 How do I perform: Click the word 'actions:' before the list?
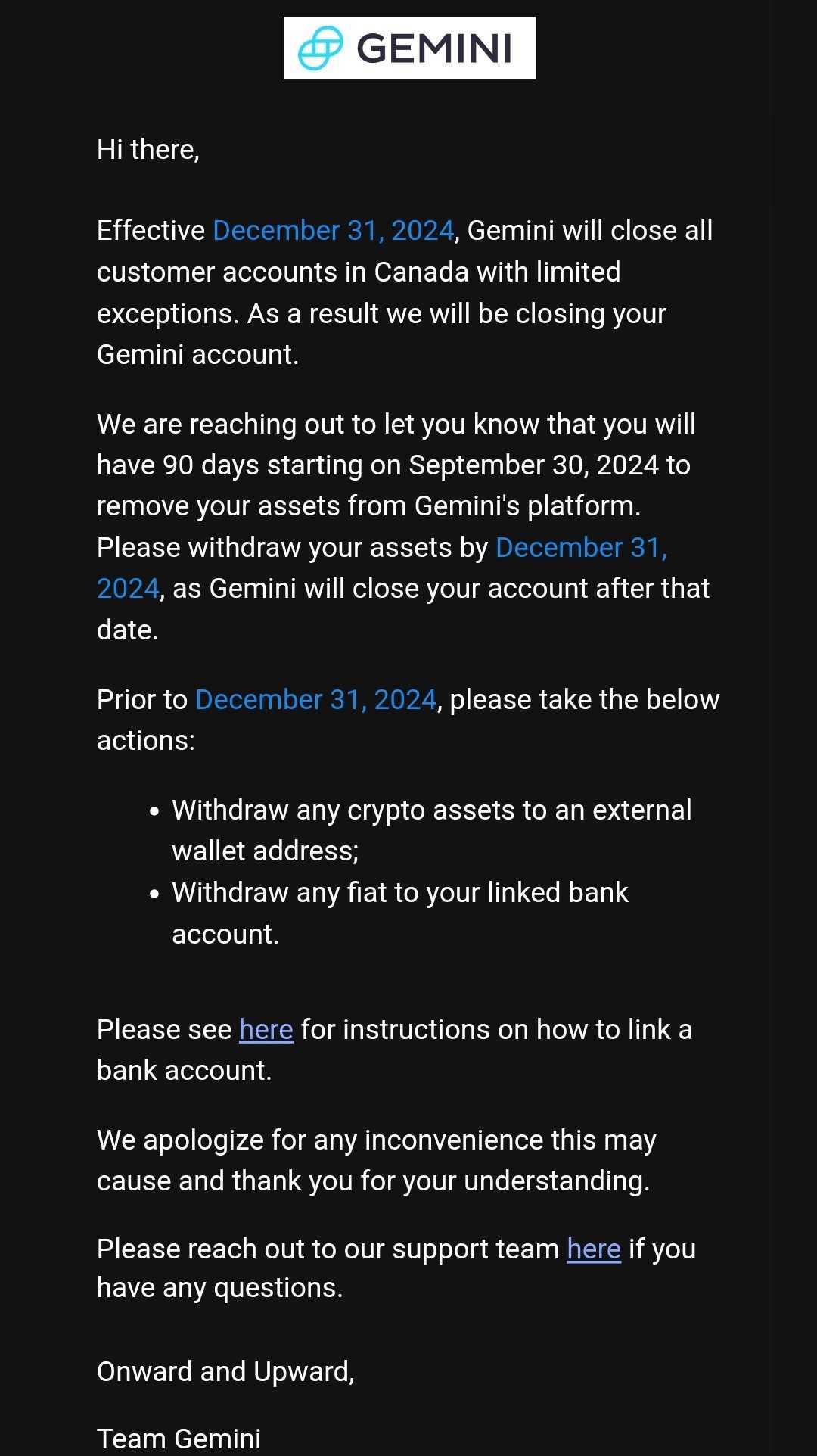pyautogui.click(x=146, y=741)
